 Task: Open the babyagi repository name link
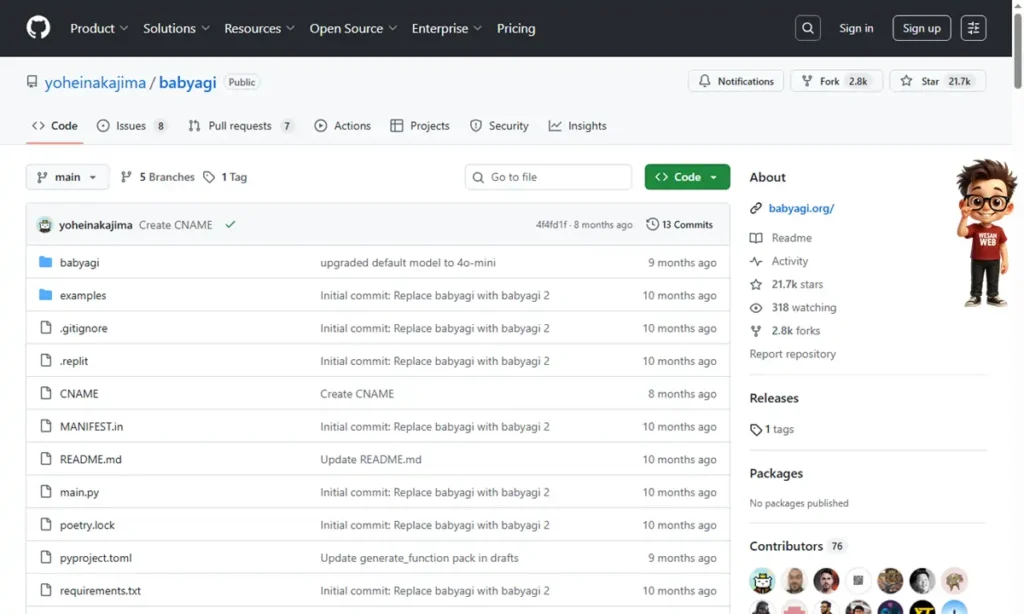(187, 82)
